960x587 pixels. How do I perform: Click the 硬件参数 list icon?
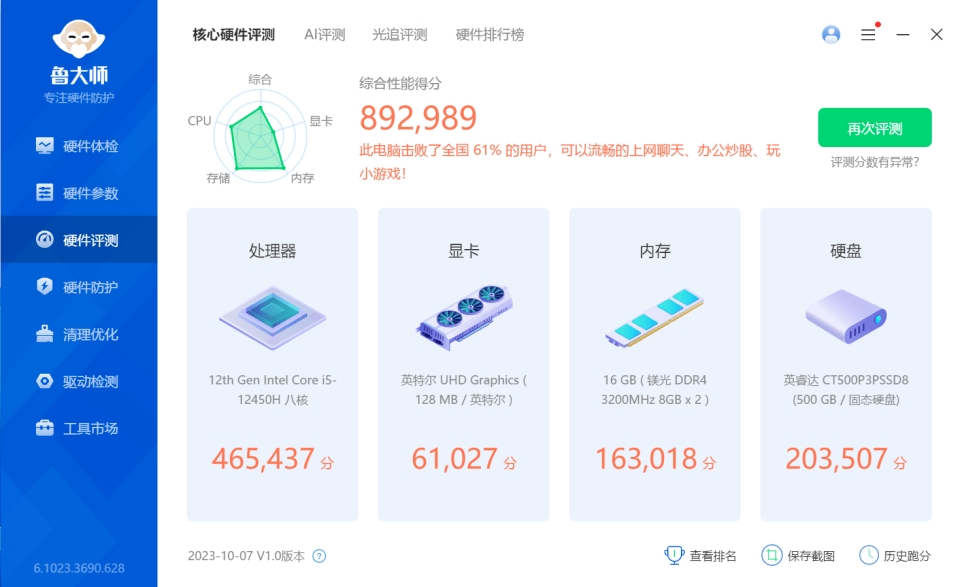pyautogui.click(x=45, y=192)
